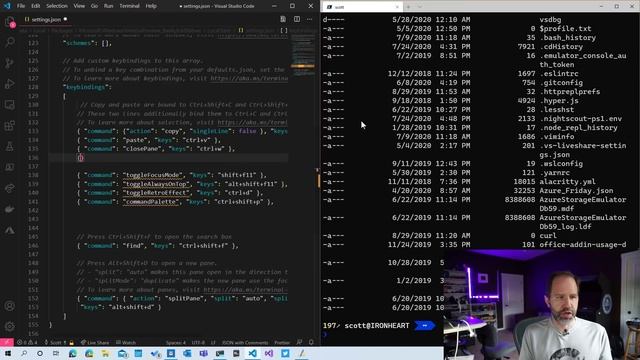Open the Docker view in activity bar
This screenshot has width=640, height=360.
pos(10,209)
